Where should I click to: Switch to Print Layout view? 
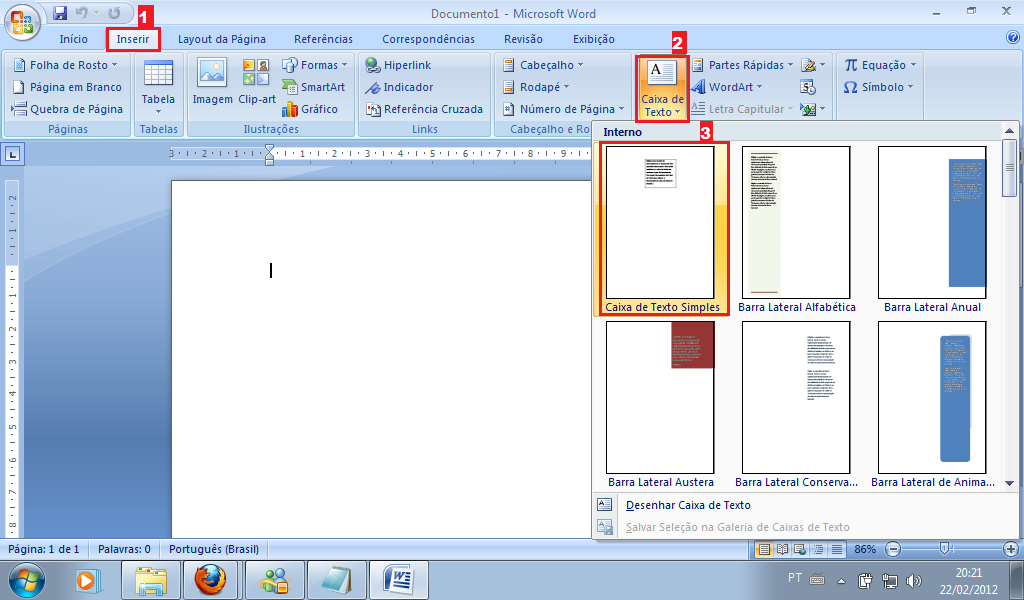[763, 549]
